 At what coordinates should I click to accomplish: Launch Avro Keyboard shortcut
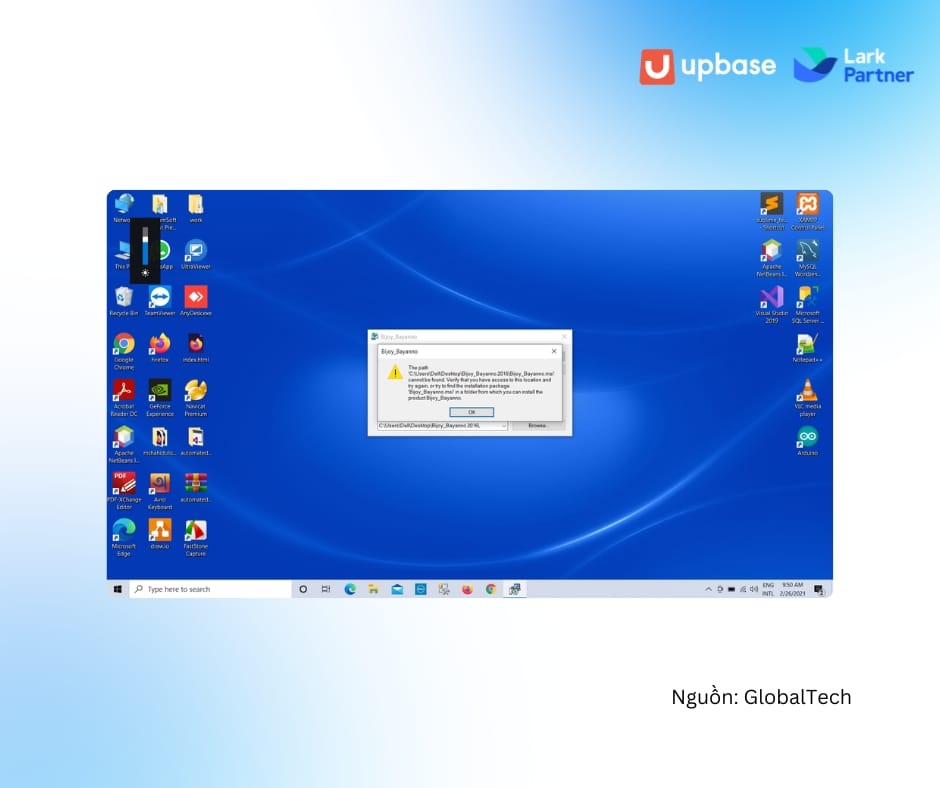(159, 491)
